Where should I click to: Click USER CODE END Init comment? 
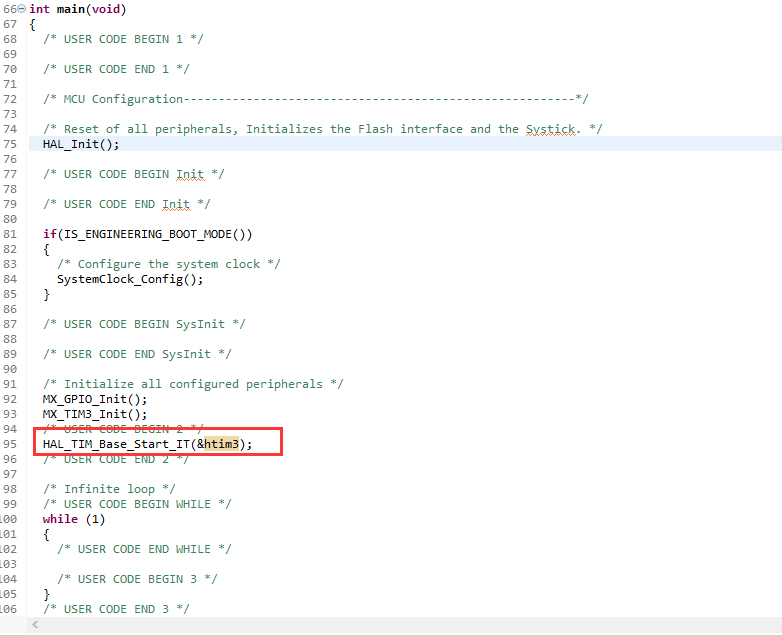coord(127,204)
